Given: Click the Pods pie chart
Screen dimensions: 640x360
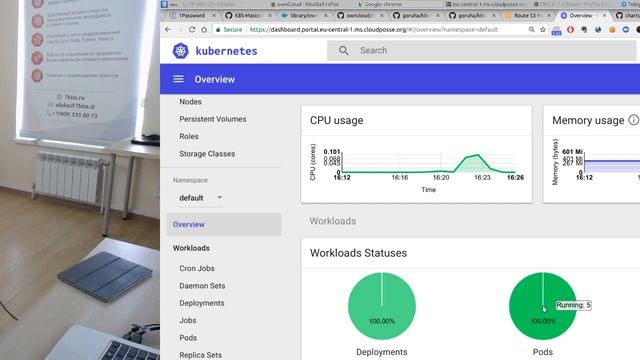Looking at the screenshot, I should point(542,306).
